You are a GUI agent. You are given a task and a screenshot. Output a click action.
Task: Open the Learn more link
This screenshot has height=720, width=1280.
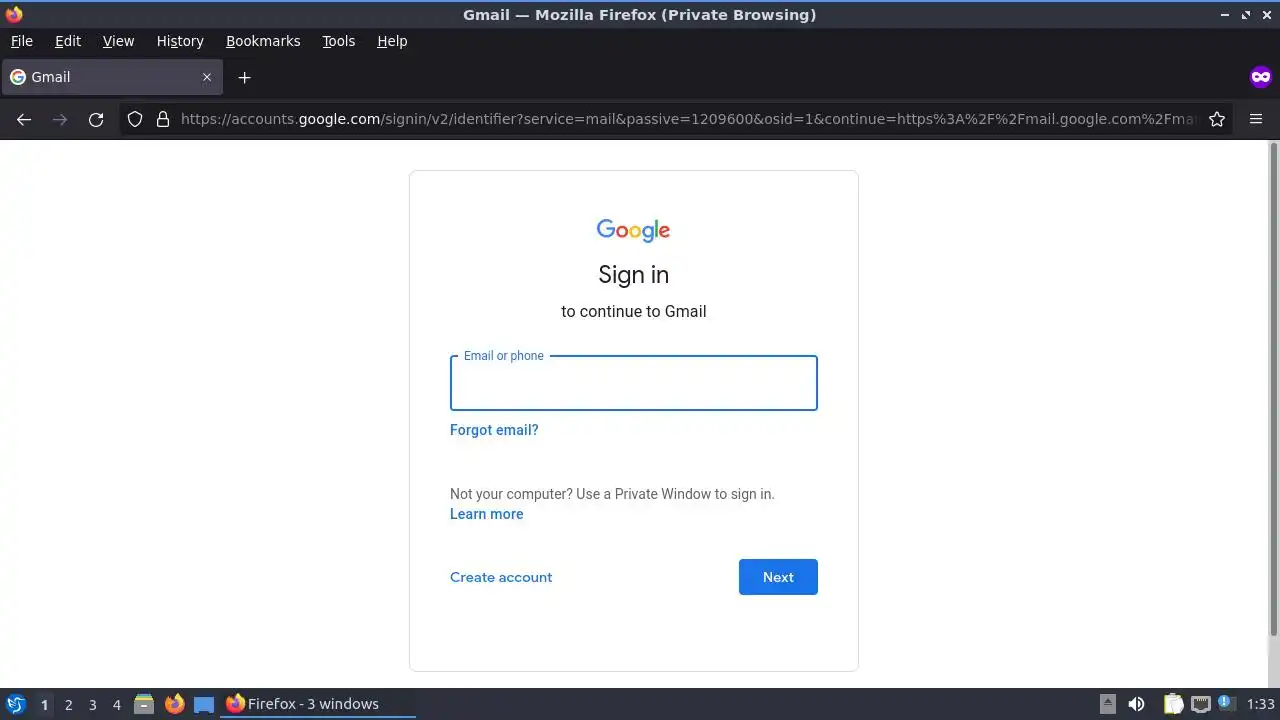pos(487,514)
